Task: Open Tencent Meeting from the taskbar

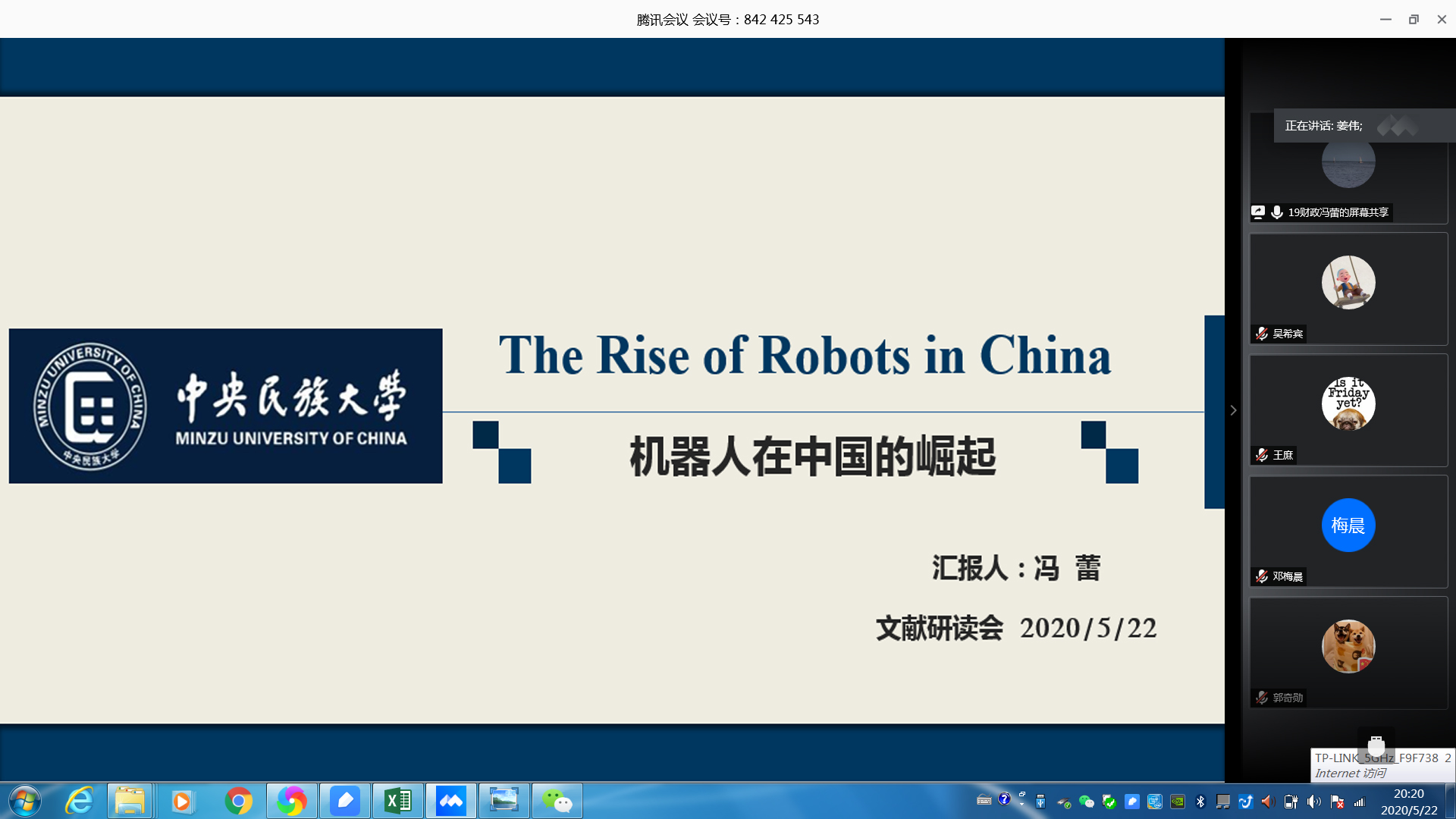Action: point(451,801)
